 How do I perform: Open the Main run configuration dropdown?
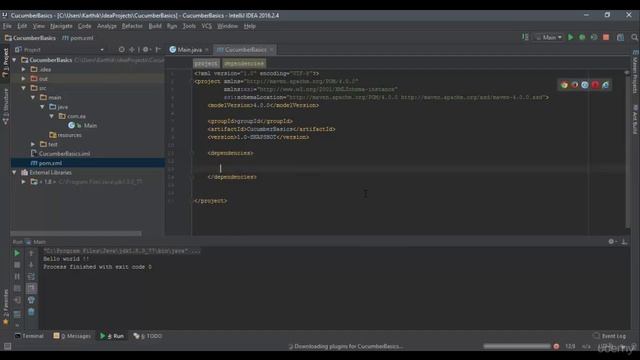point(549,37)
